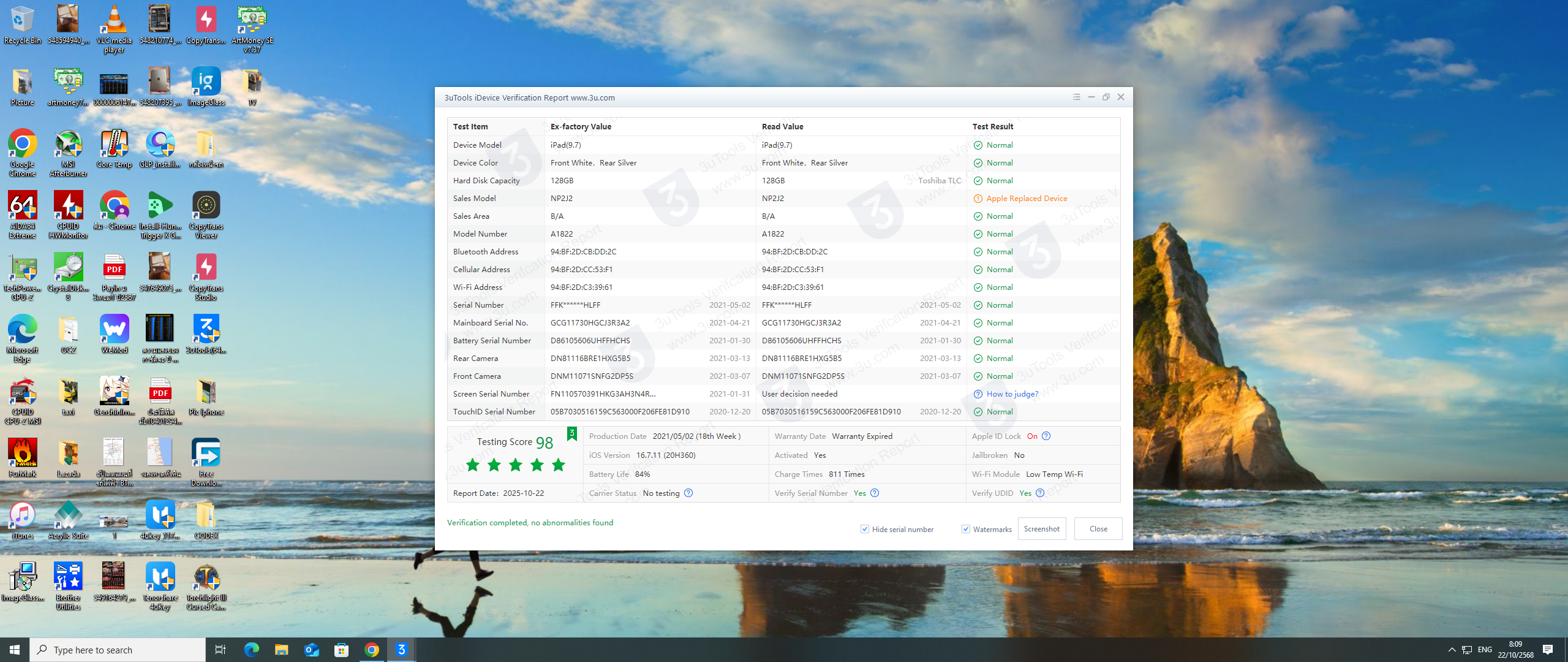
Task: Toggle the Watermarks checkbox
Action: 966,529
